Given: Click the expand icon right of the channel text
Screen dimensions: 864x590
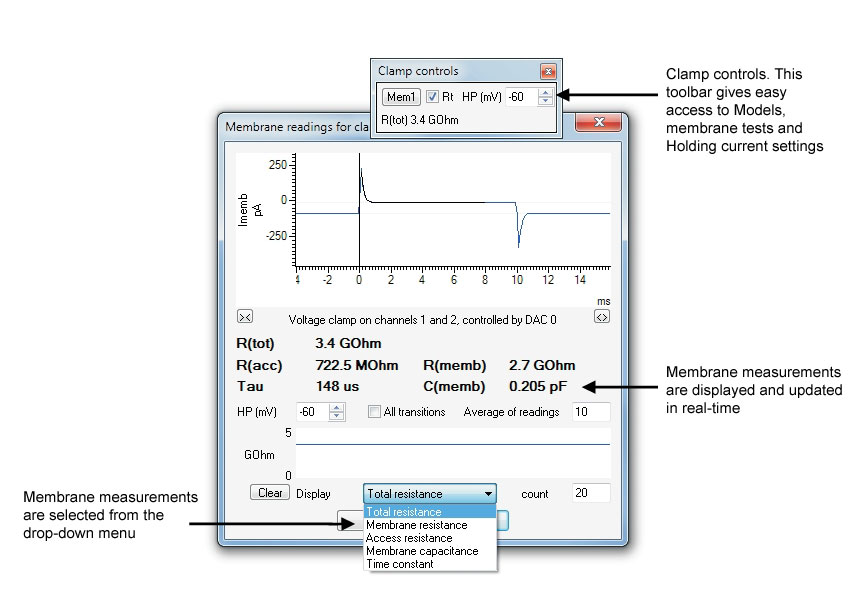Looking at the screenshot, I should click(x=601, y=317).
